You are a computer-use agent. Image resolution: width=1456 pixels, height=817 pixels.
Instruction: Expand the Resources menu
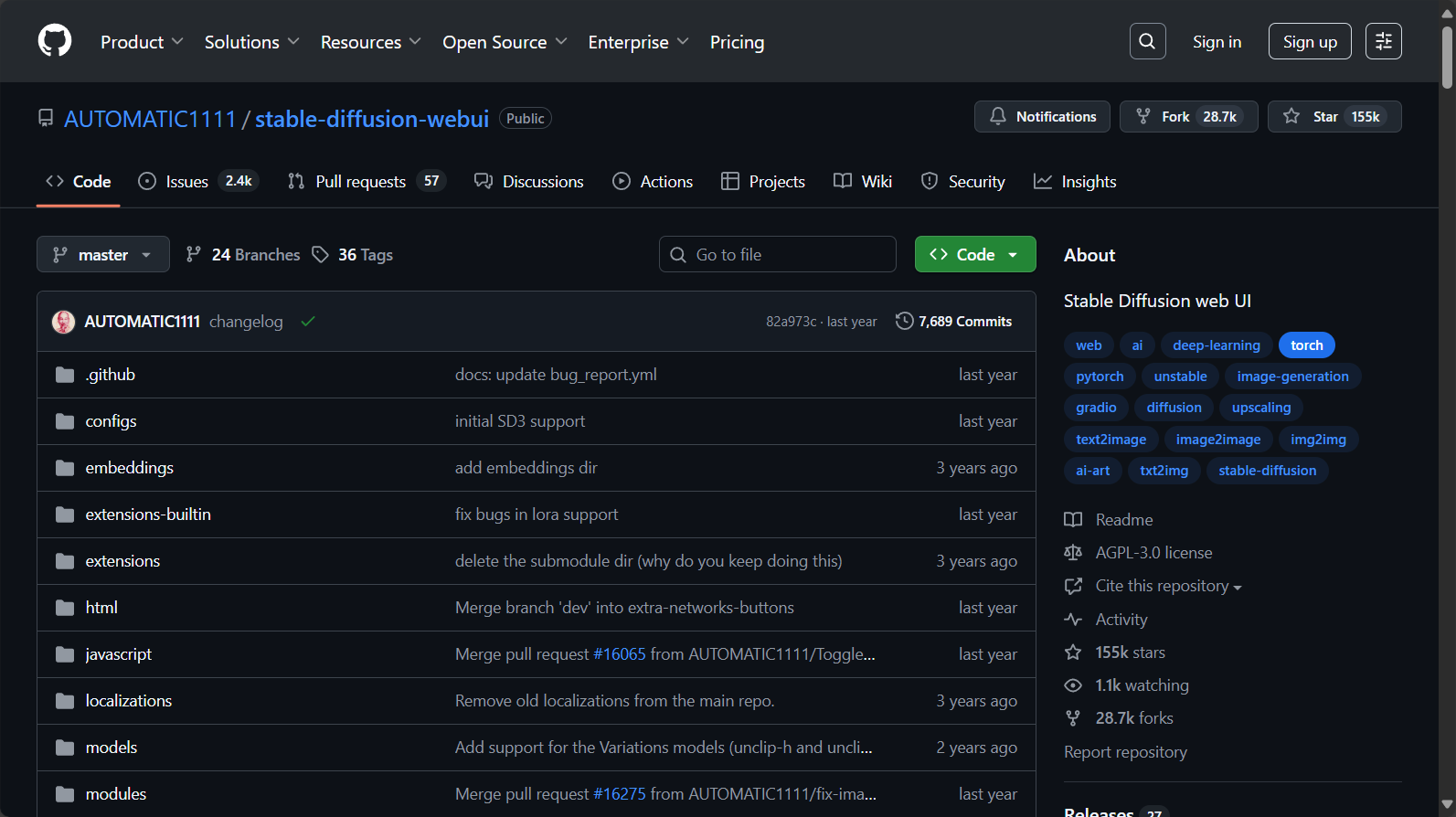coord(370,42)
